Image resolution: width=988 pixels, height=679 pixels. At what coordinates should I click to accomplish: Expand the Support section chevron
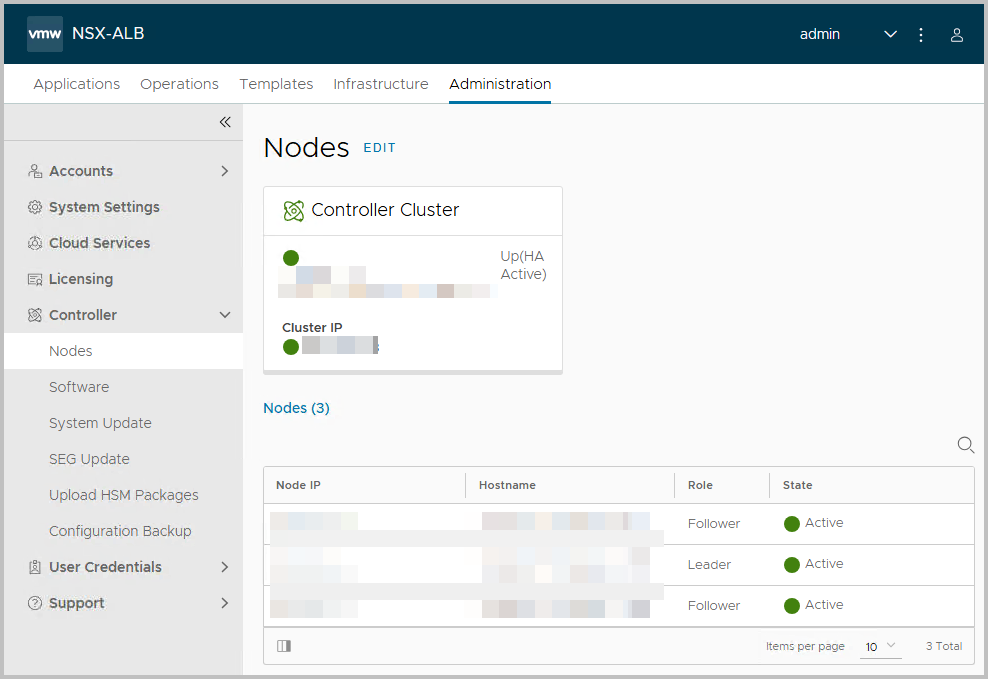click(x=225, y=603)
